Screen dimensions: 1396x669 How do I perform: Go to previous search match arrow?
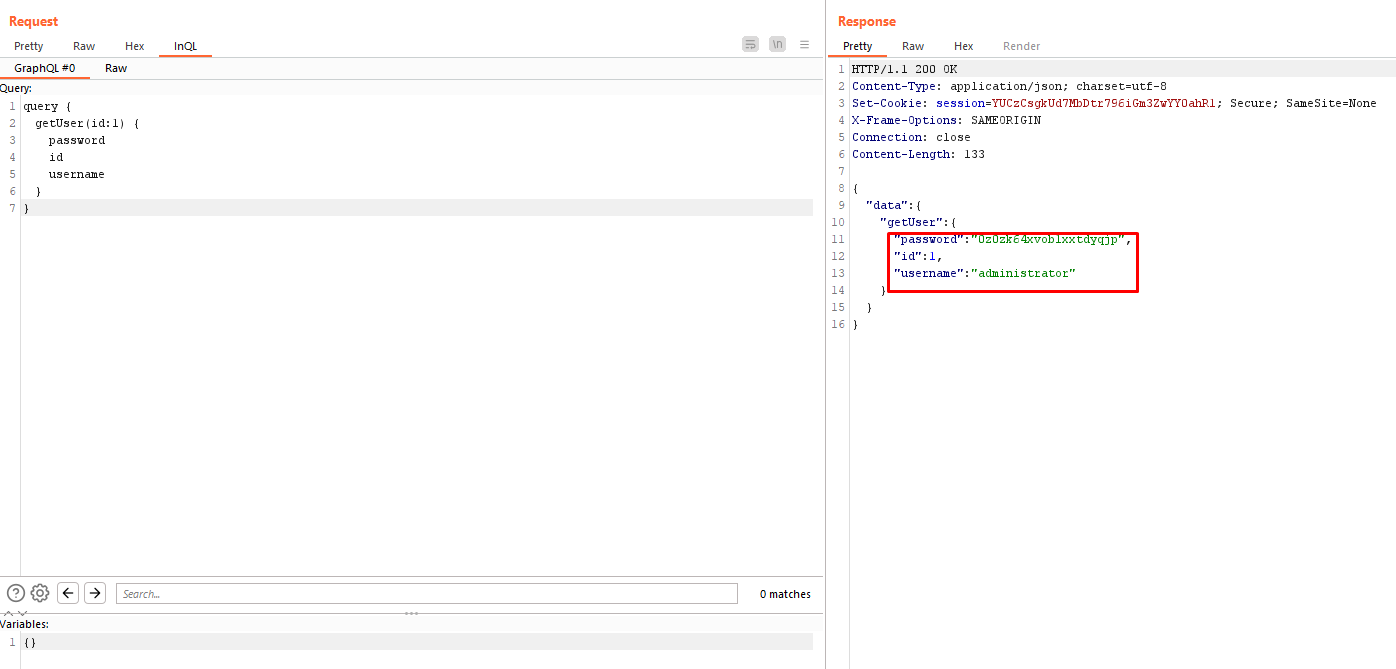point(68,593)
